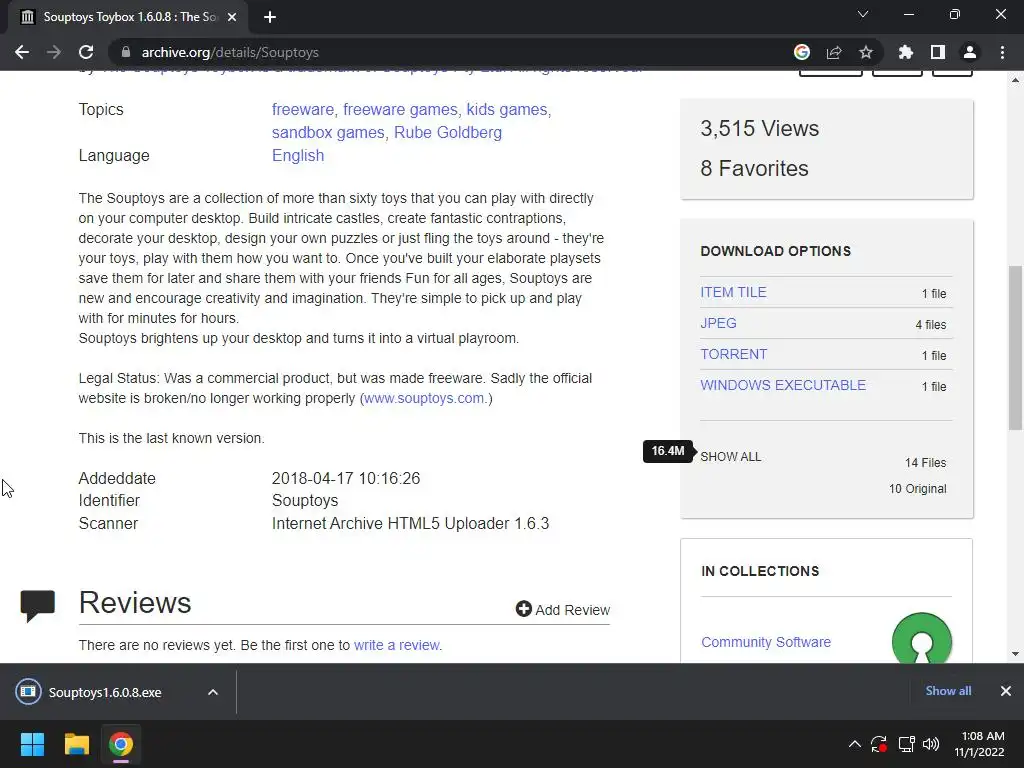Download the WINDOWS EXECUTABLE file
Image resolution: width=1024 pixels, height=768 pixels.
(x=783, y=385)
